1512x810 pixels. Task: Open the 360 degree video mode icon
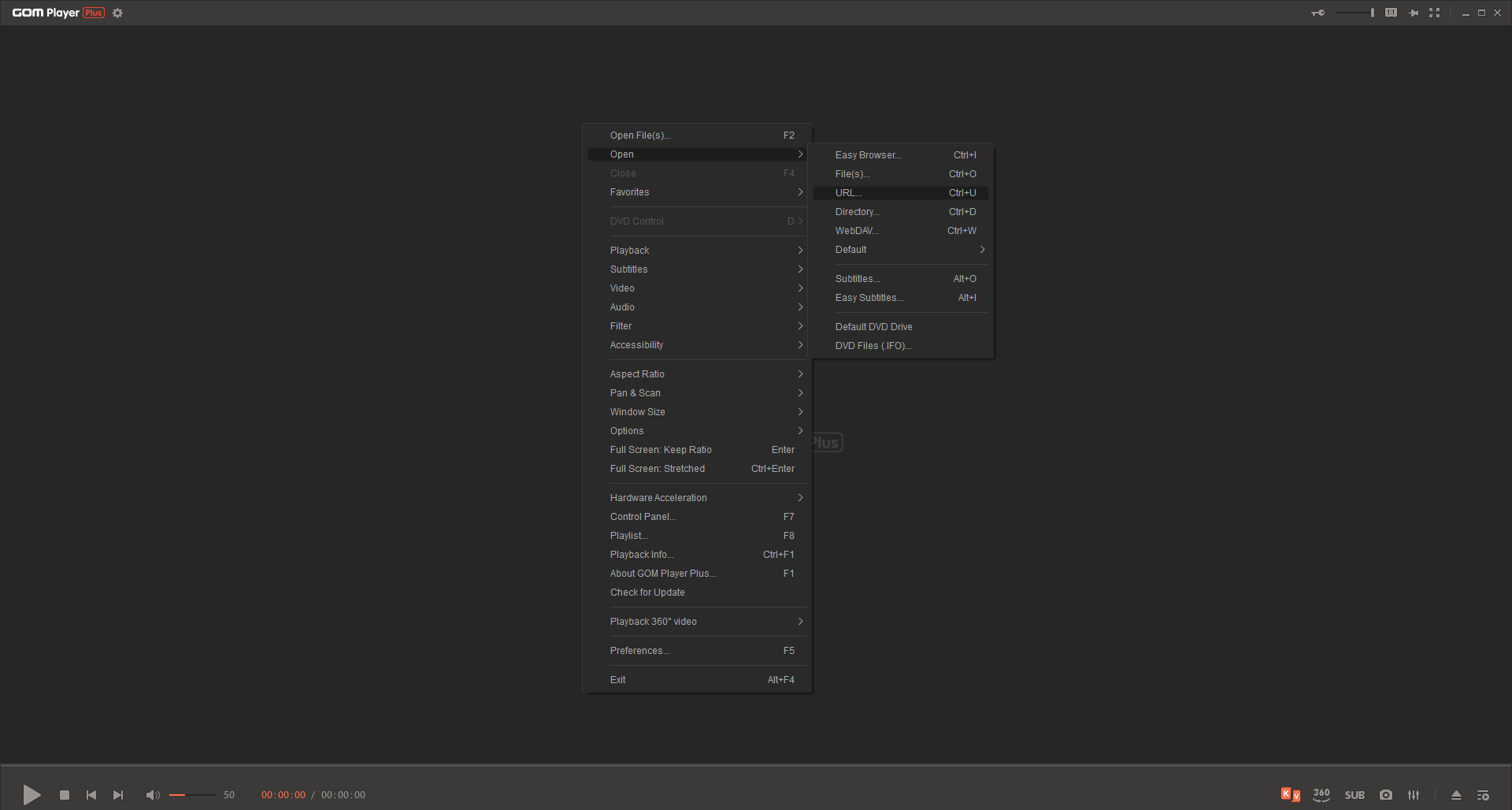(x=1321, y=795)
